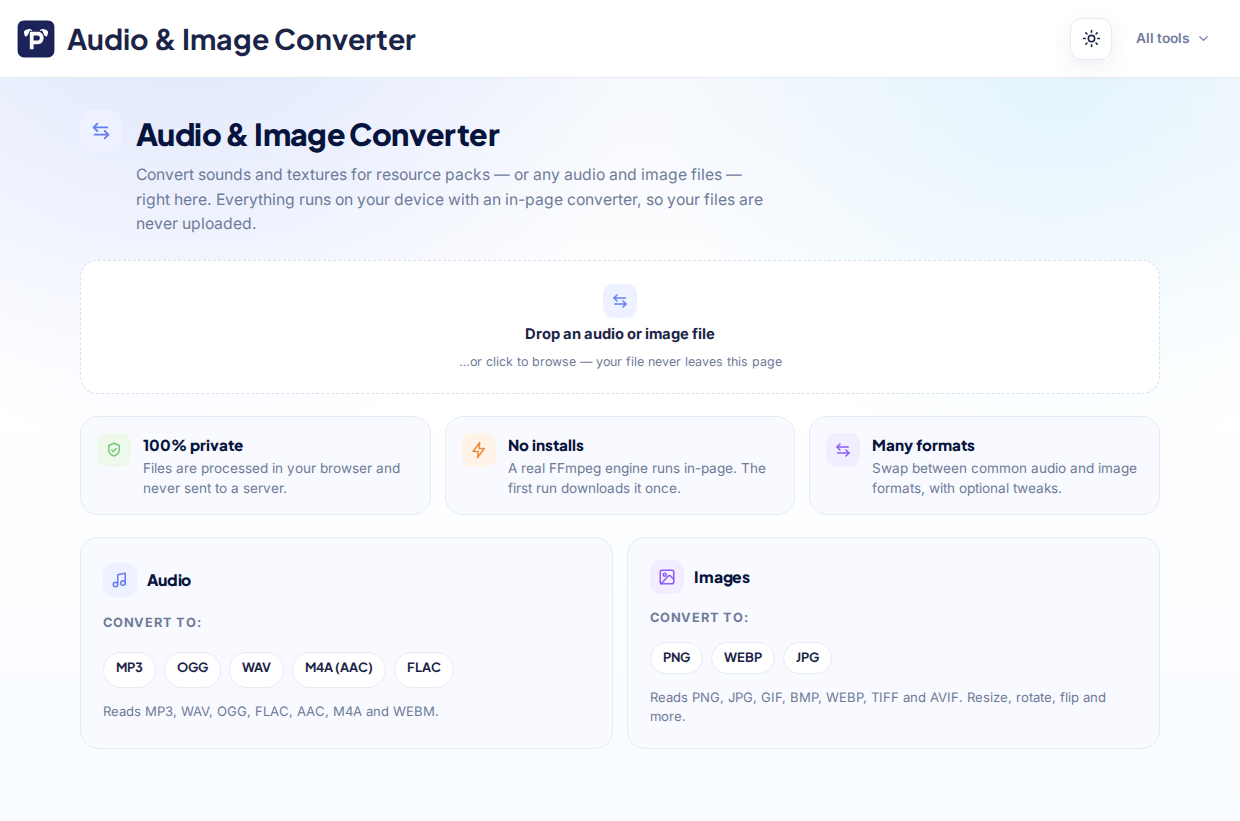Viewport: 1240px width, 821px height.
Task: Choose JPG image format
Action: pos(807,658)
